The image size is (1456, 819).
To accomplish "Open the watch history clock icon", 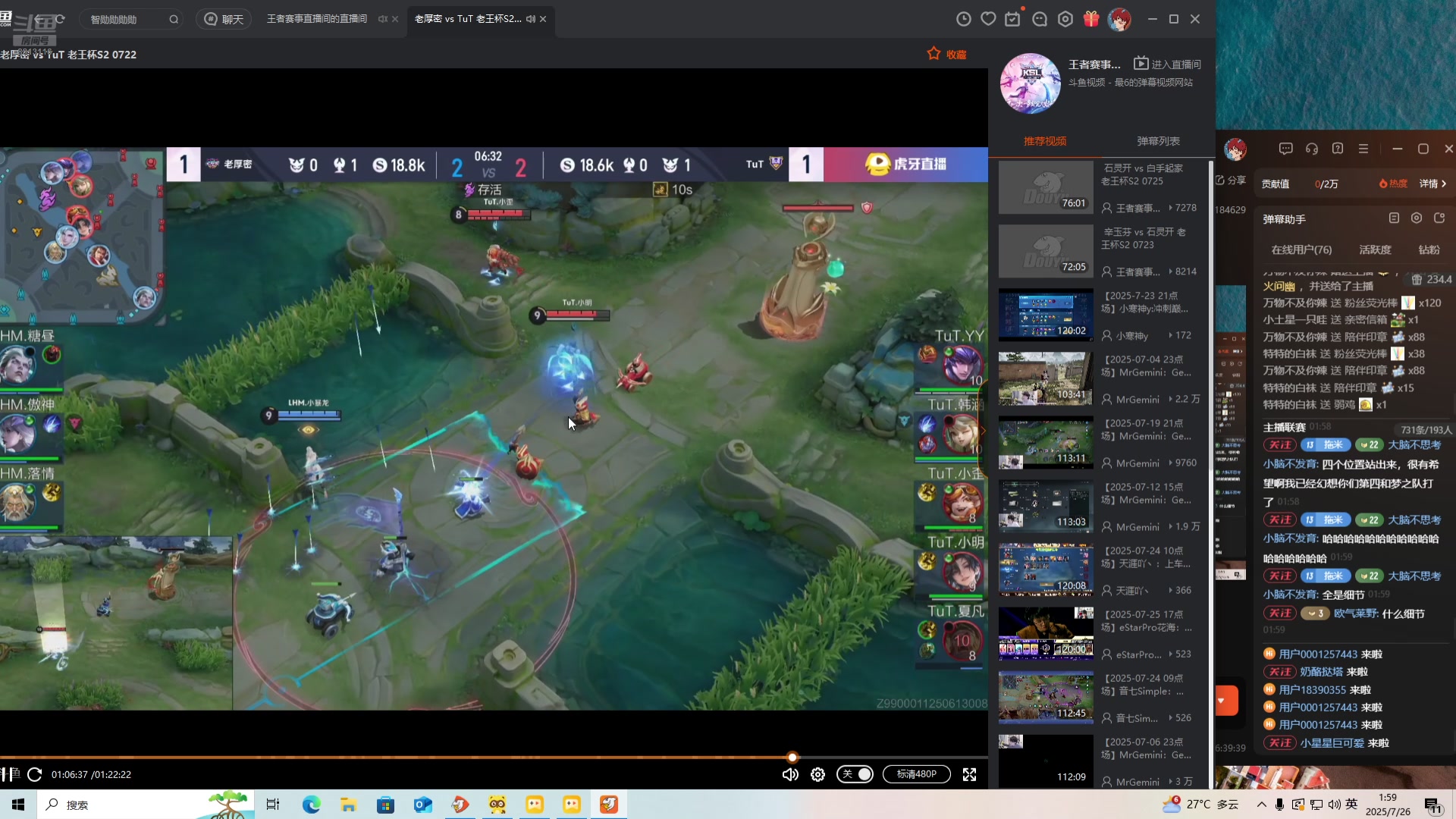I will click(963, 19).
